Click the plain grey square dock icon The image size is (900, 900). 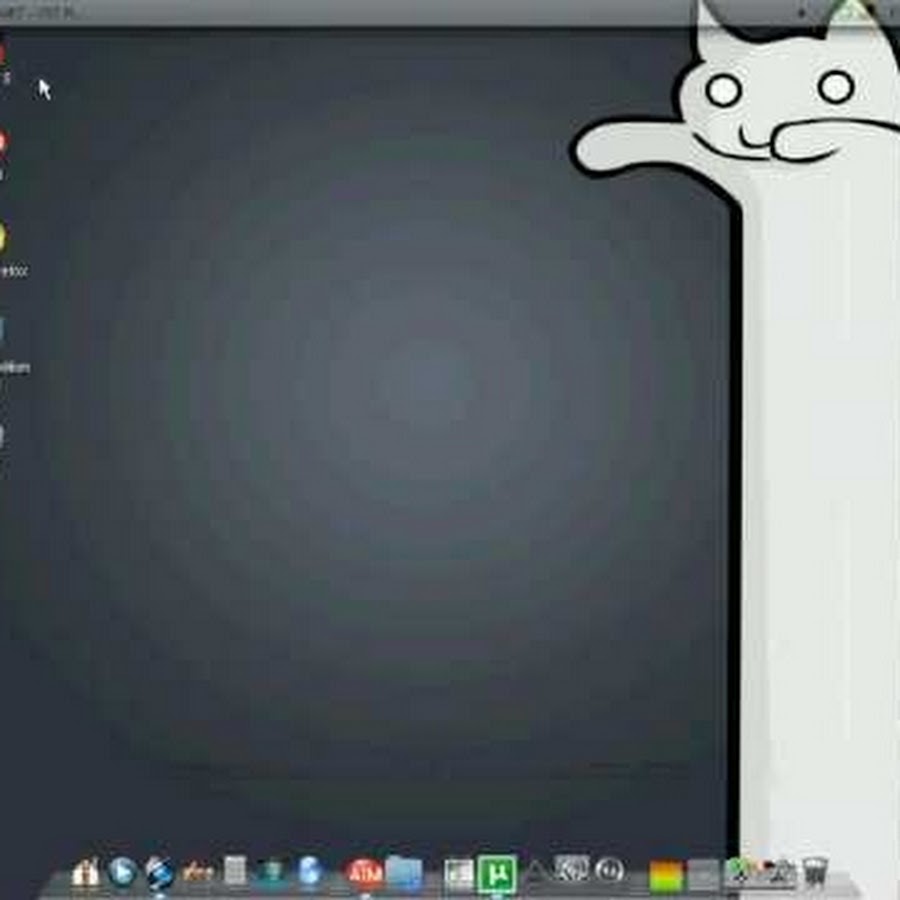pyautogui.click(x=704, y=875)
